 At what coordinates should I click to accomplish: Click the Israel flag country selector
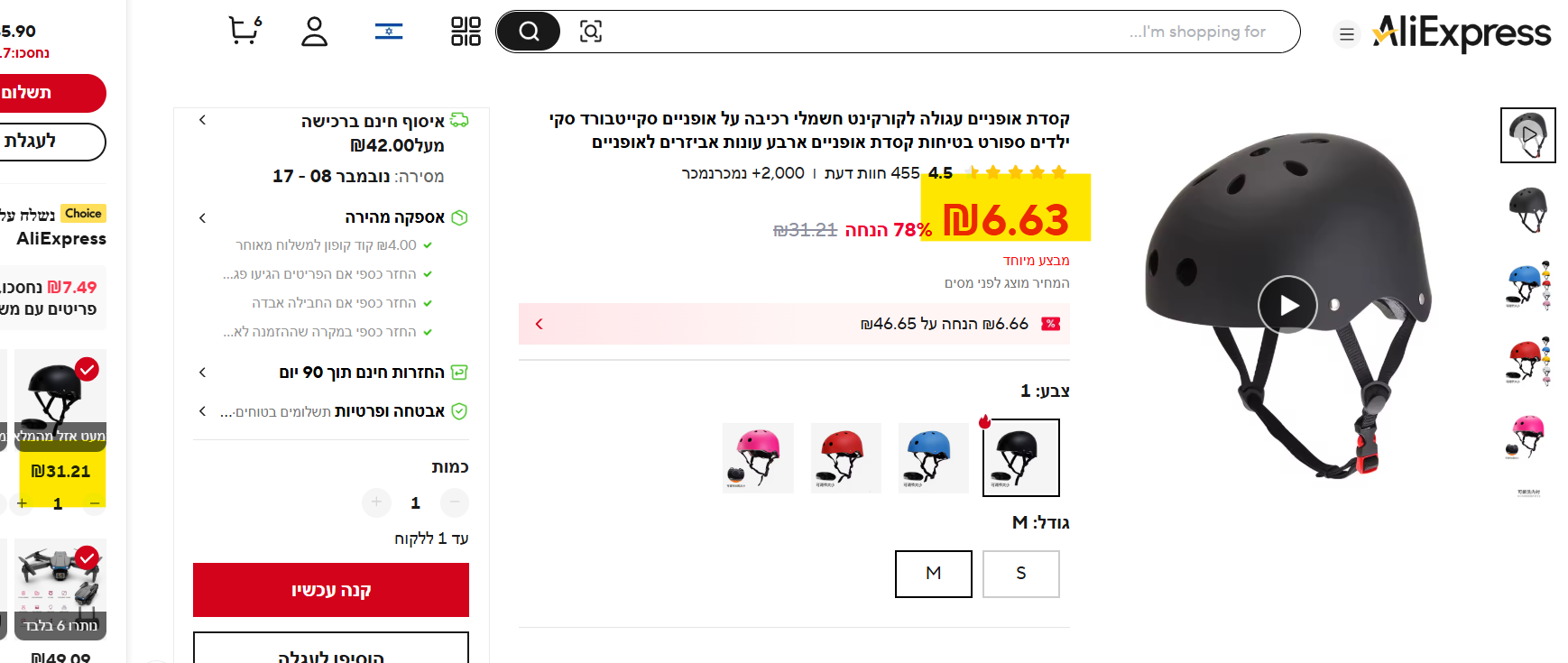pyautogui.click(x=389, y=32)
